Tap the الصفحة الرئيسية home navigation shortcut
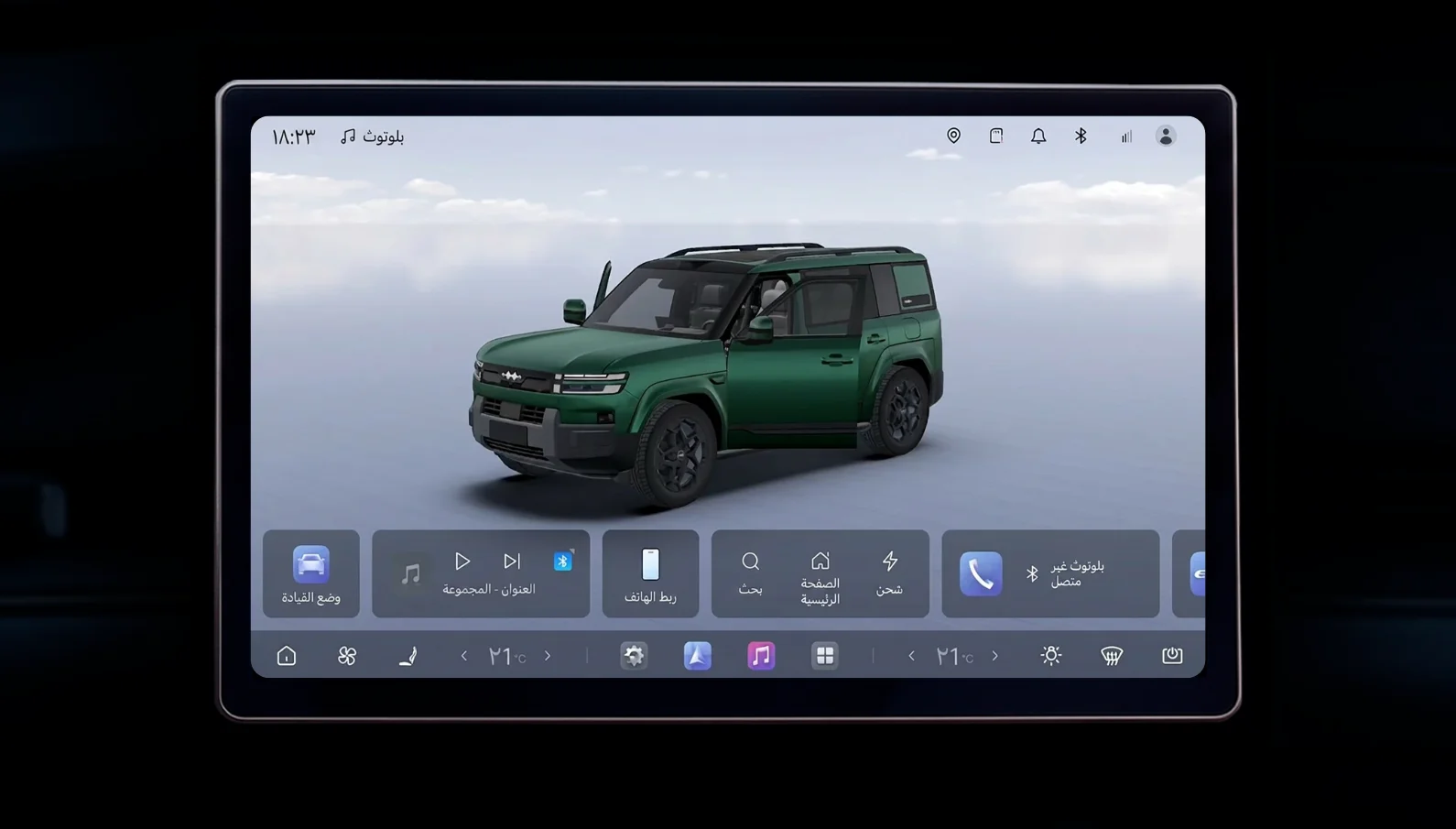 pos(820,577)
